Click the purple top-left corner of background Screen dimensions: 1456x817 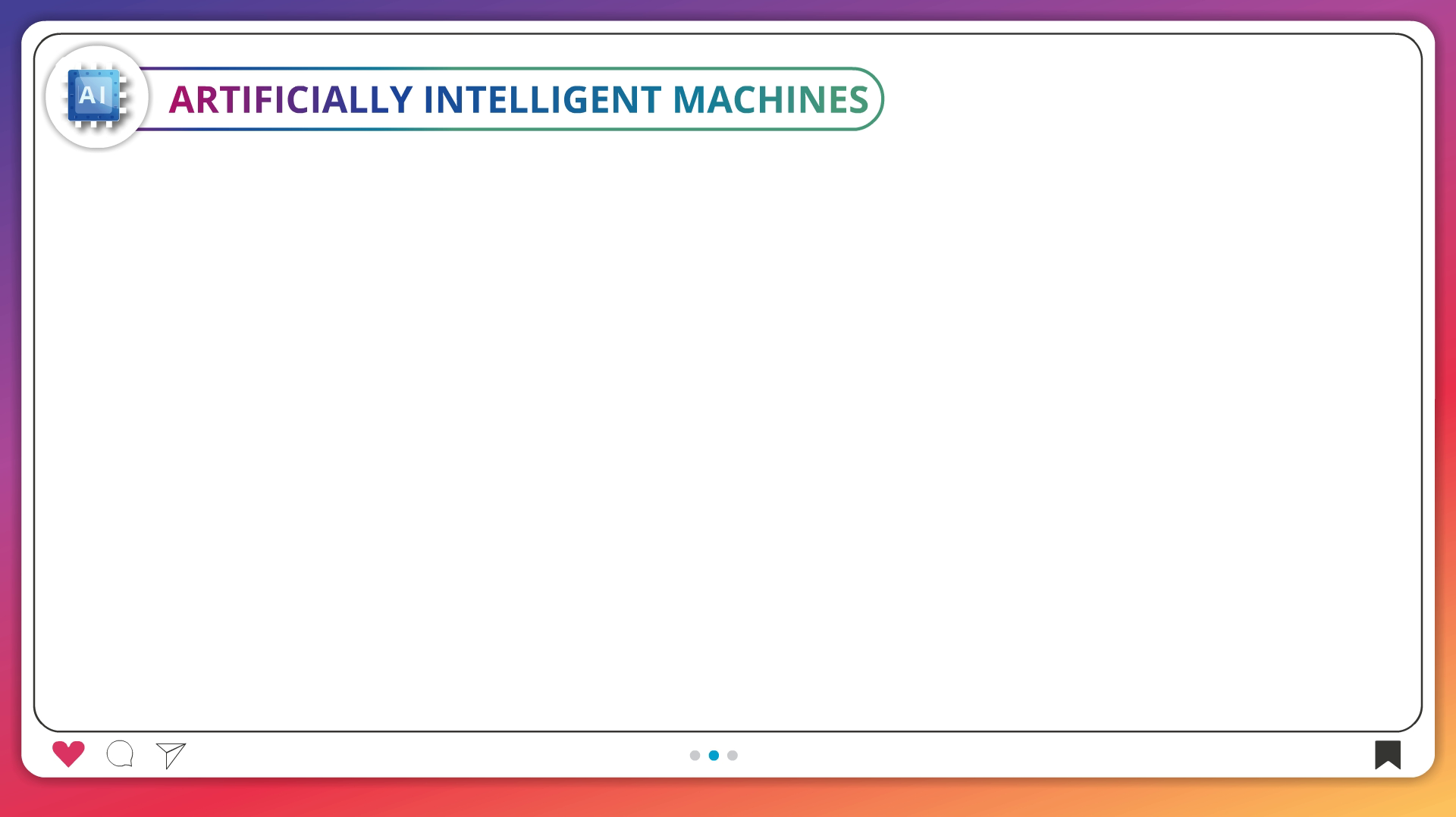click(x=9, y=9)
